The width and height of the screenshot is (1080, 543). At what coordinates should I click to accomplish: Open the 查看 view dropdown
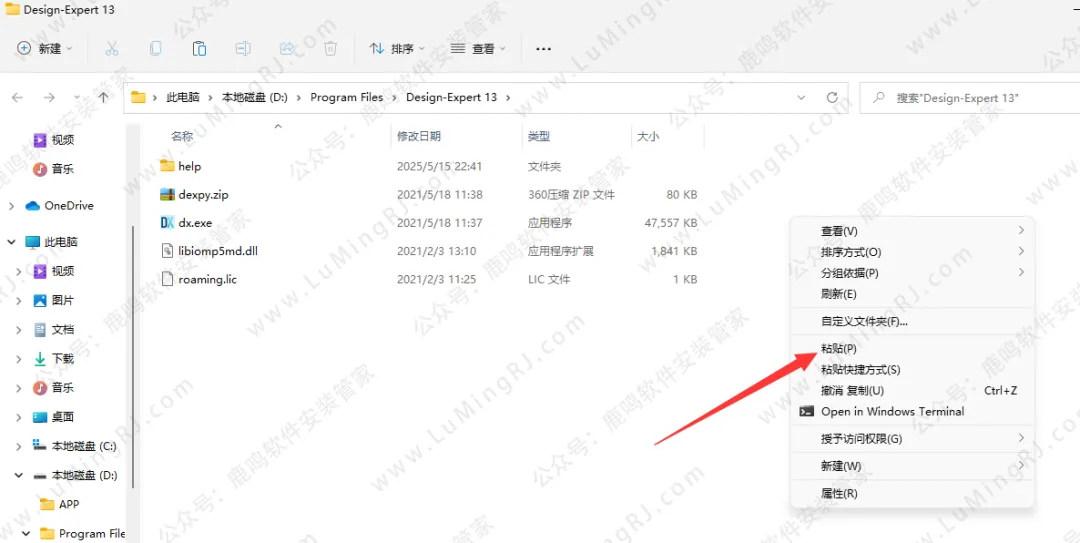(x=479, y=48)
